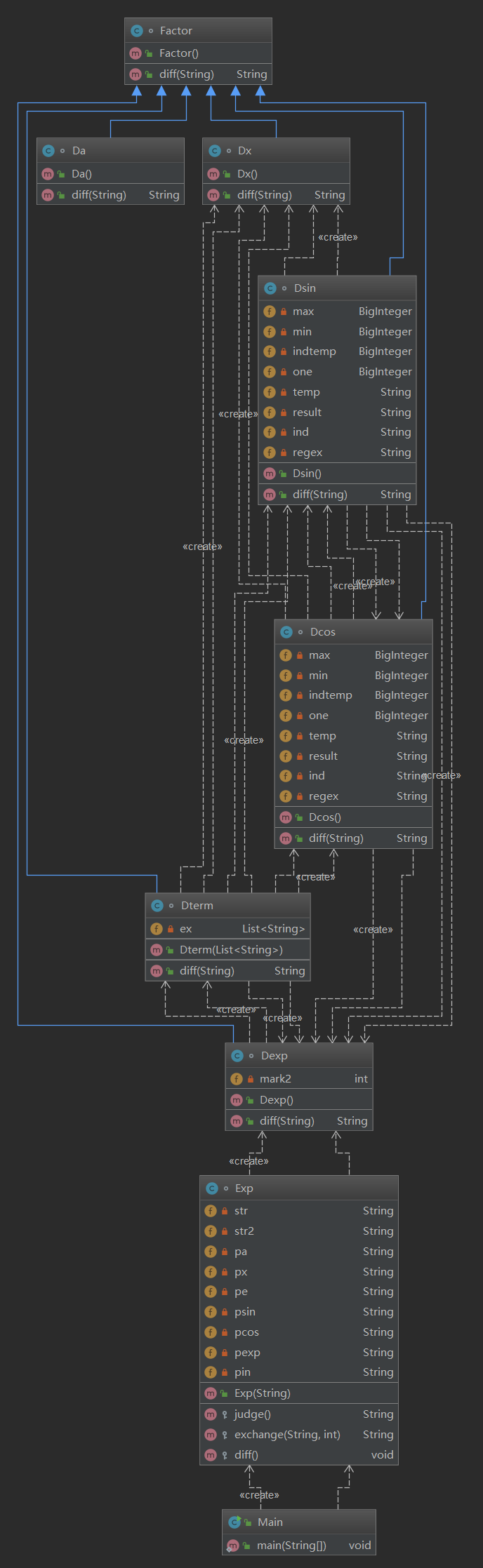Click the method icon beside Da()

click(48, 174)
